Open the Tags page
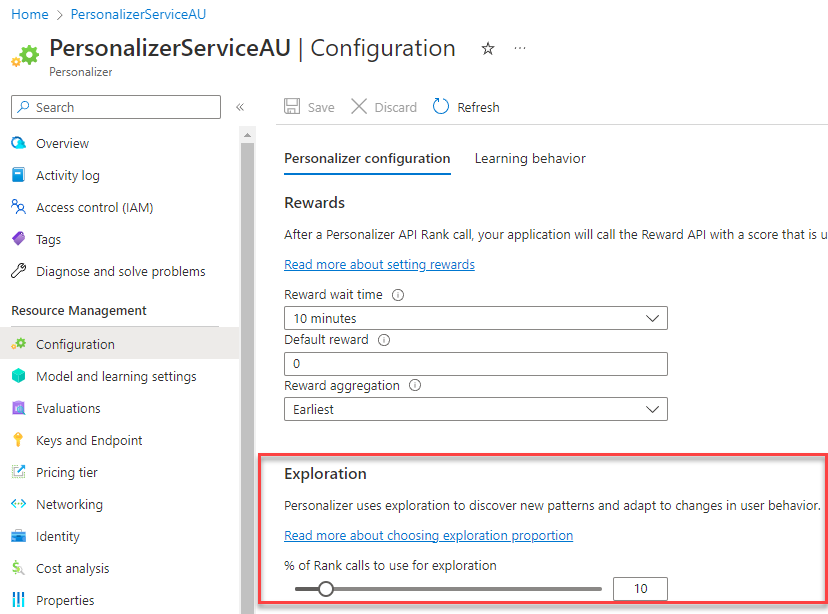Image resolution: width=828 pixels, height=614 pixels. [48, 239]
